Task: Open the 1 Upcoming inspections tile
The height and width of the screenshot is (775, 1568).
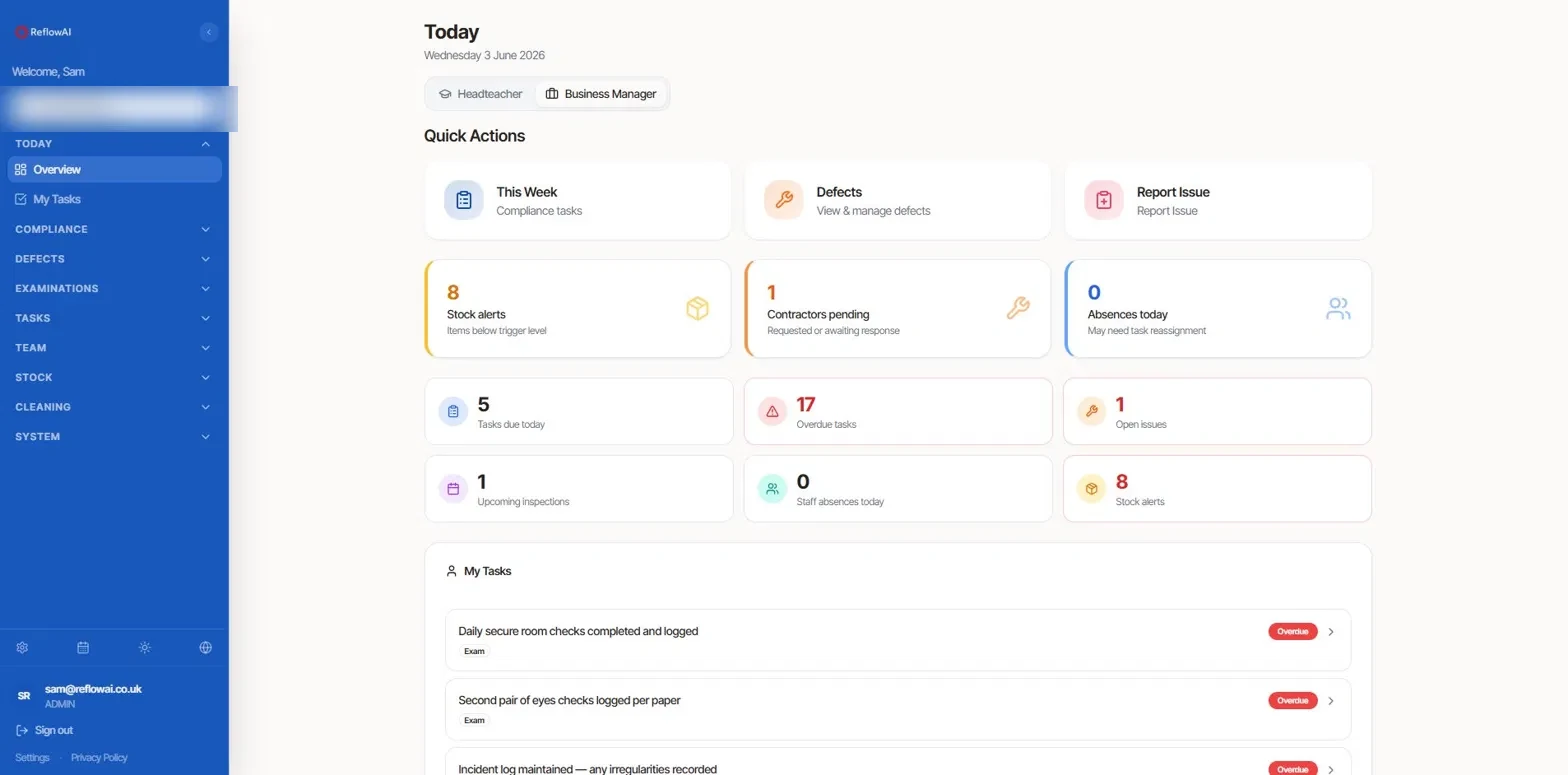Action: click(x=579, y=489)
